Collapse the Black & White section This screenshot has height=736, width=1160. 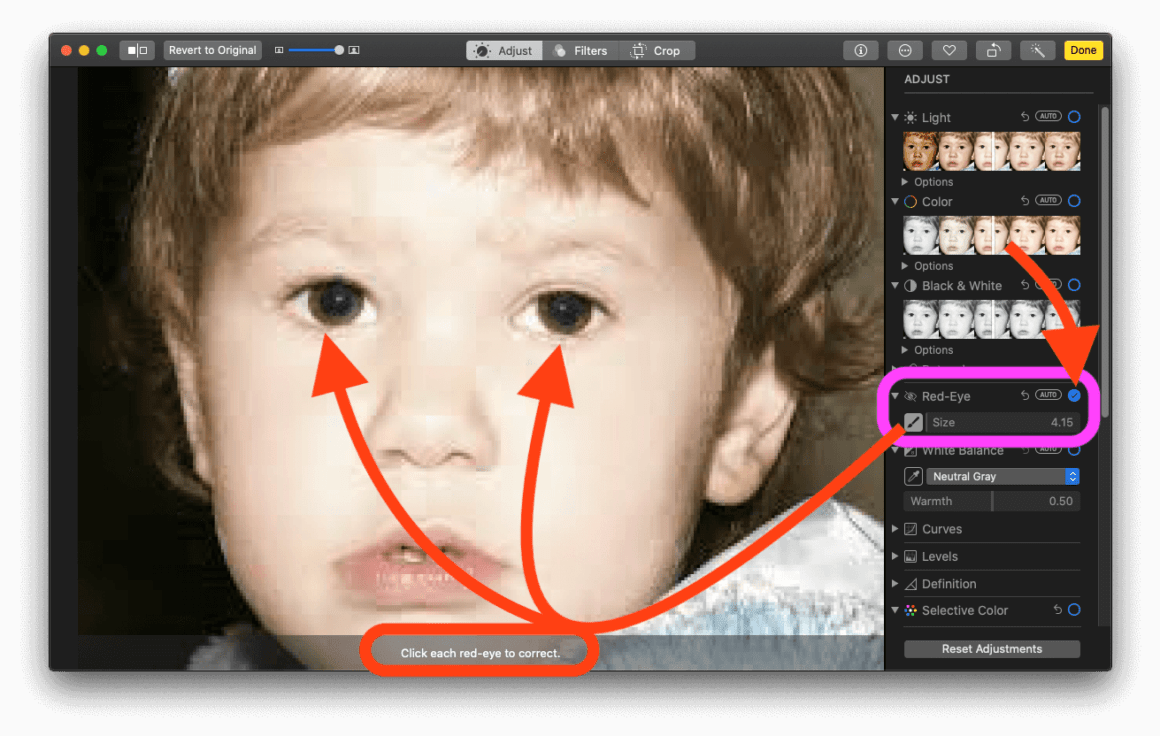[x=895, y=285]
